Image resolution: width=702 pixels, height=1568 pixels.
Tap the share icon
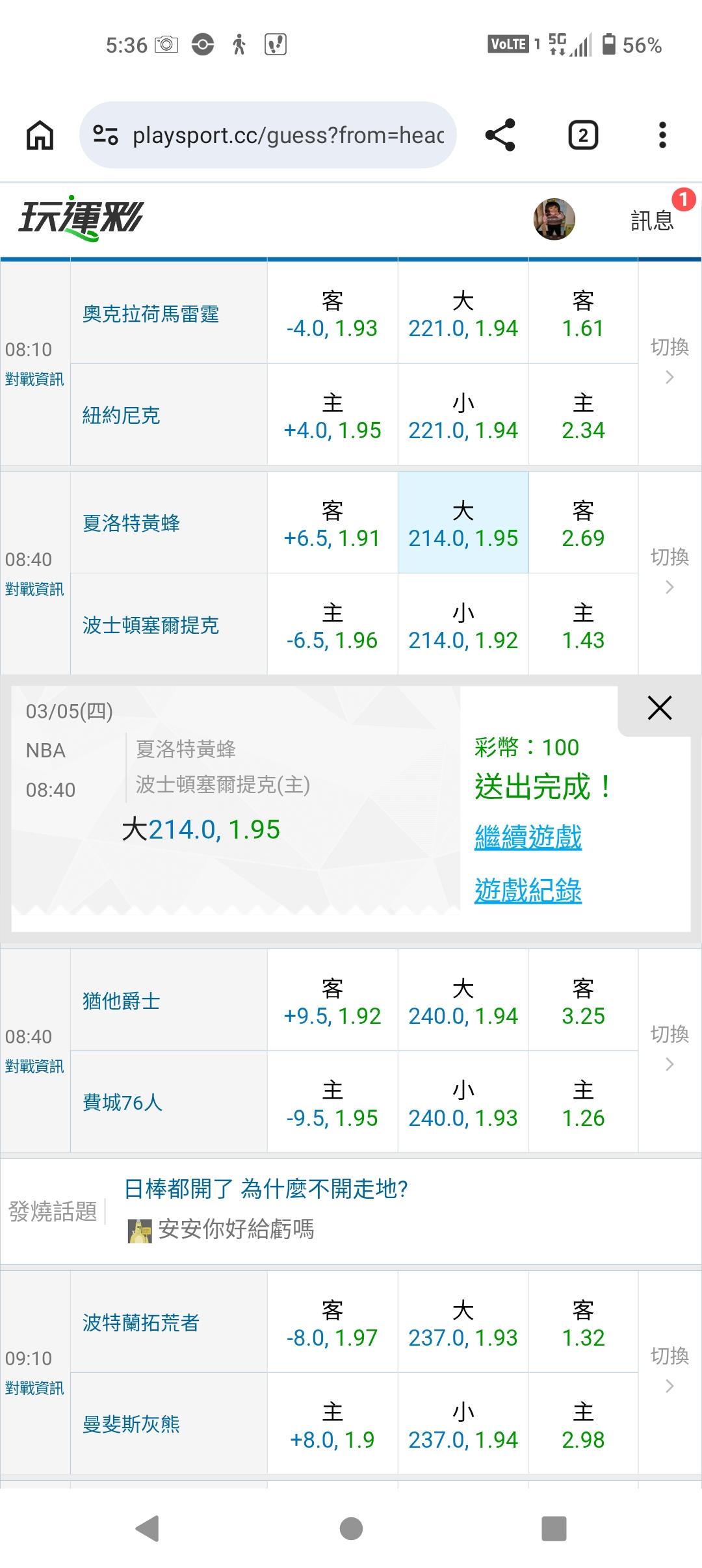(x=500, y=135)
